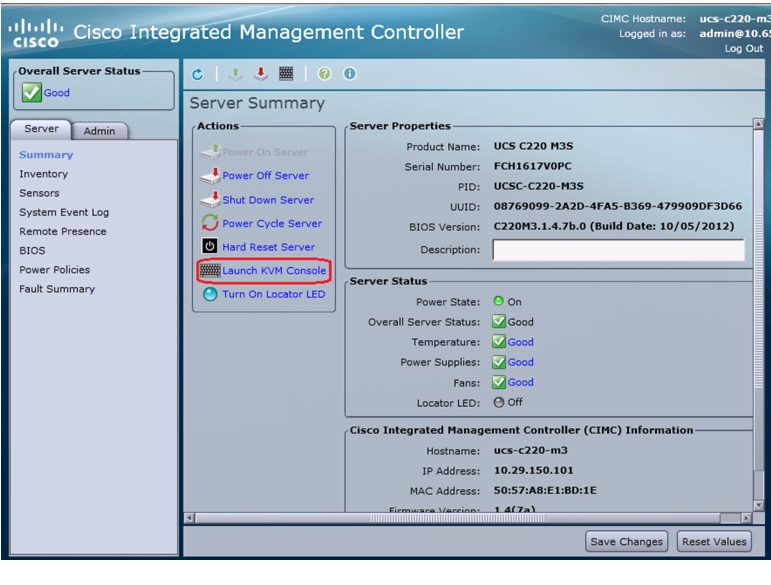
Task: Click the vertical scrollbar thumb
Action: (x=759, y=300)
